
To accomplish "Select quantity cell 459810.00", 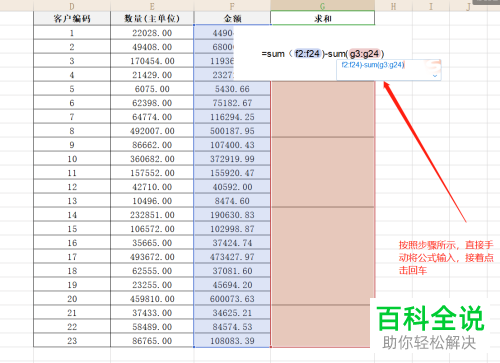I will 152,299.
